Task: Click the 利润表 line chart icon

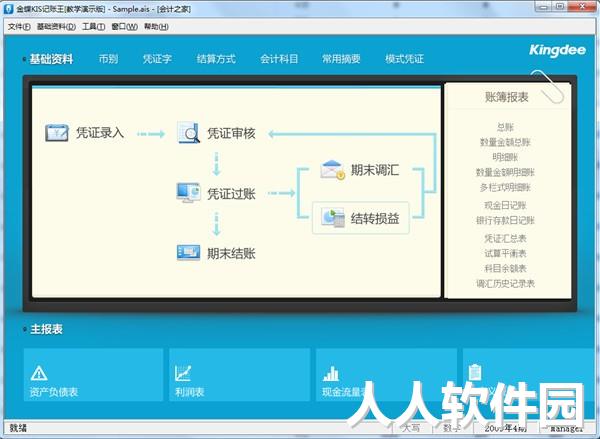Action: pyautogui.click(x=183, y=373)
